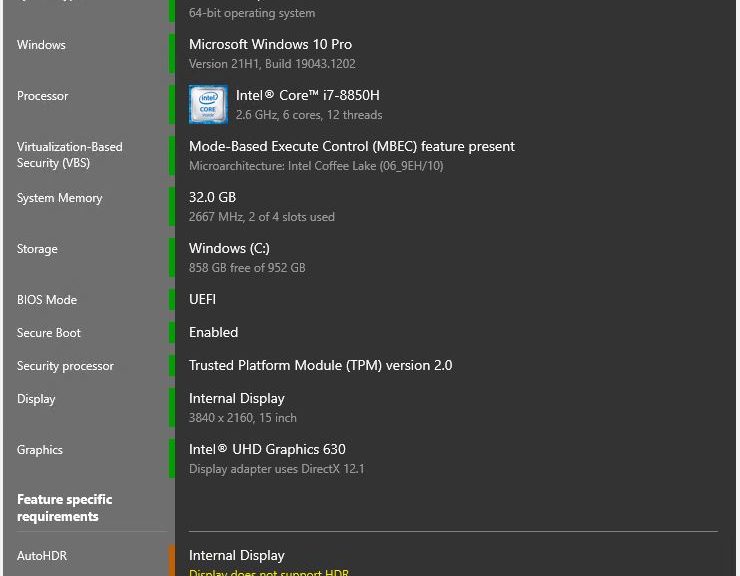Click the System Memory label
The width and height of the screenshot is (740, 576).
click(59, 198)
